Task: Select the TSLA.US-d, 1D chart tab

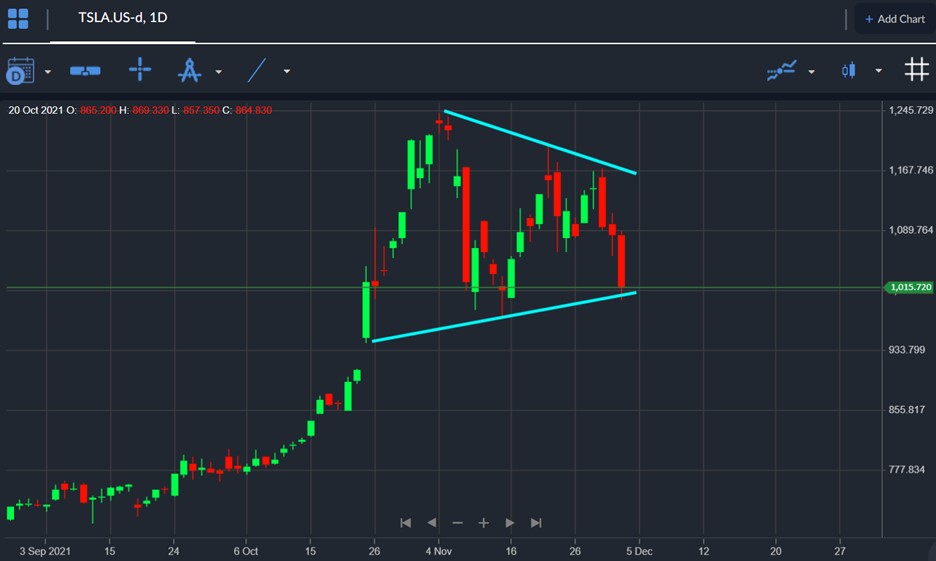Action: pyautogui.click(x=122, y=18)
